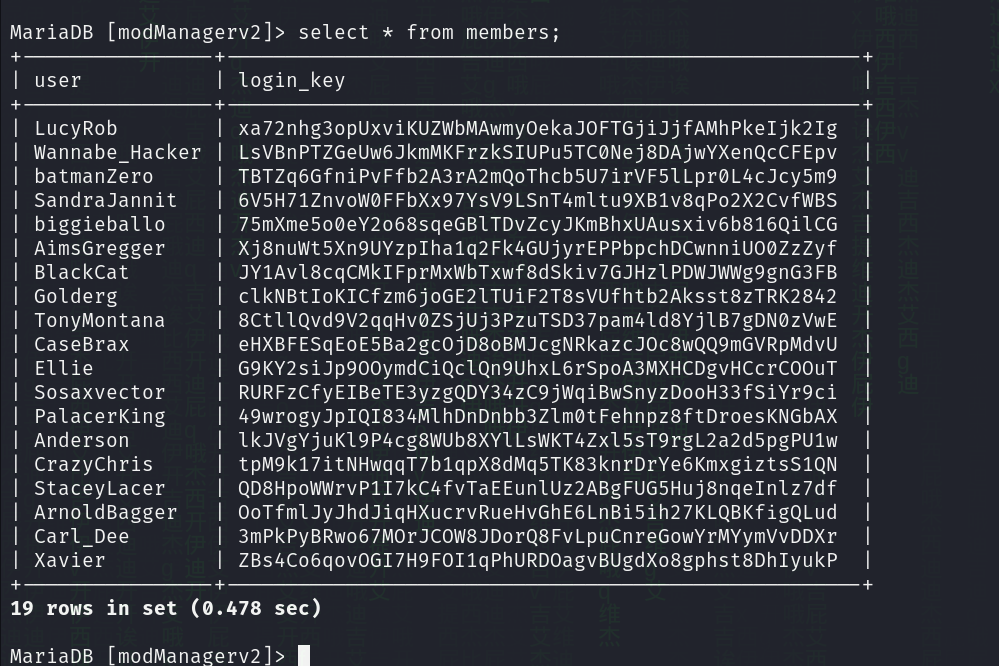Click the Ellie user entry
Image resolution: width=999 pixels, height=666 pixels.
pyautogui.click(x=64, y=368)
